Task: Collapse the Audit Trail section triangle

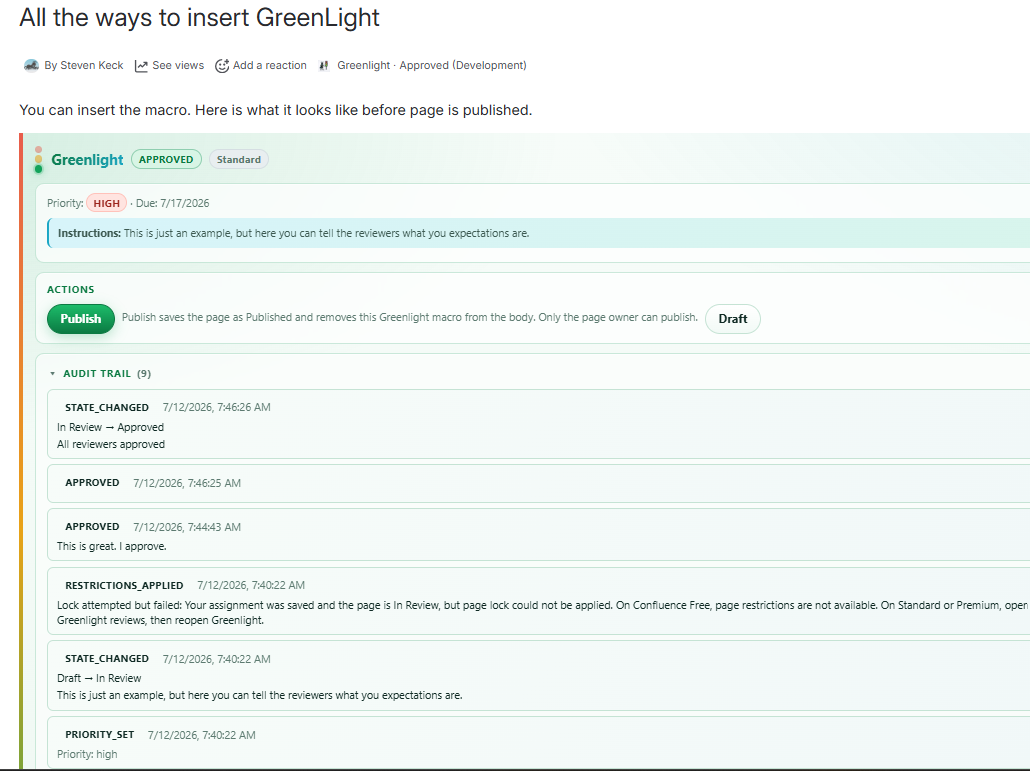Action: point(53,374)
